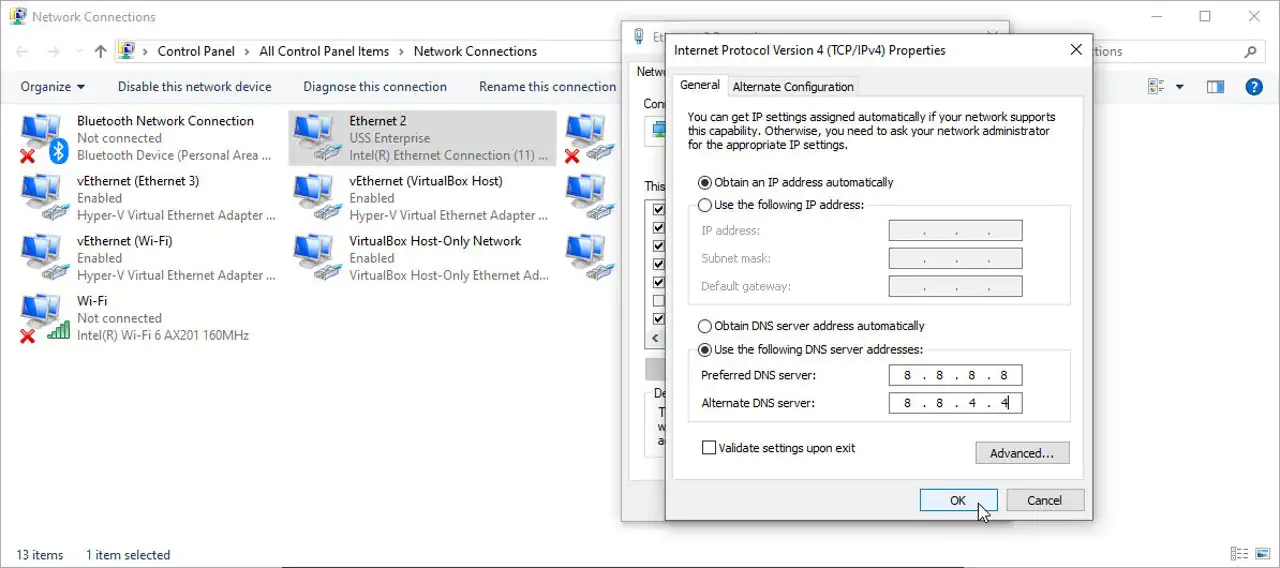Toggle the preview pane icon
1280x568 pixels.
click(x=1215, y=87)
